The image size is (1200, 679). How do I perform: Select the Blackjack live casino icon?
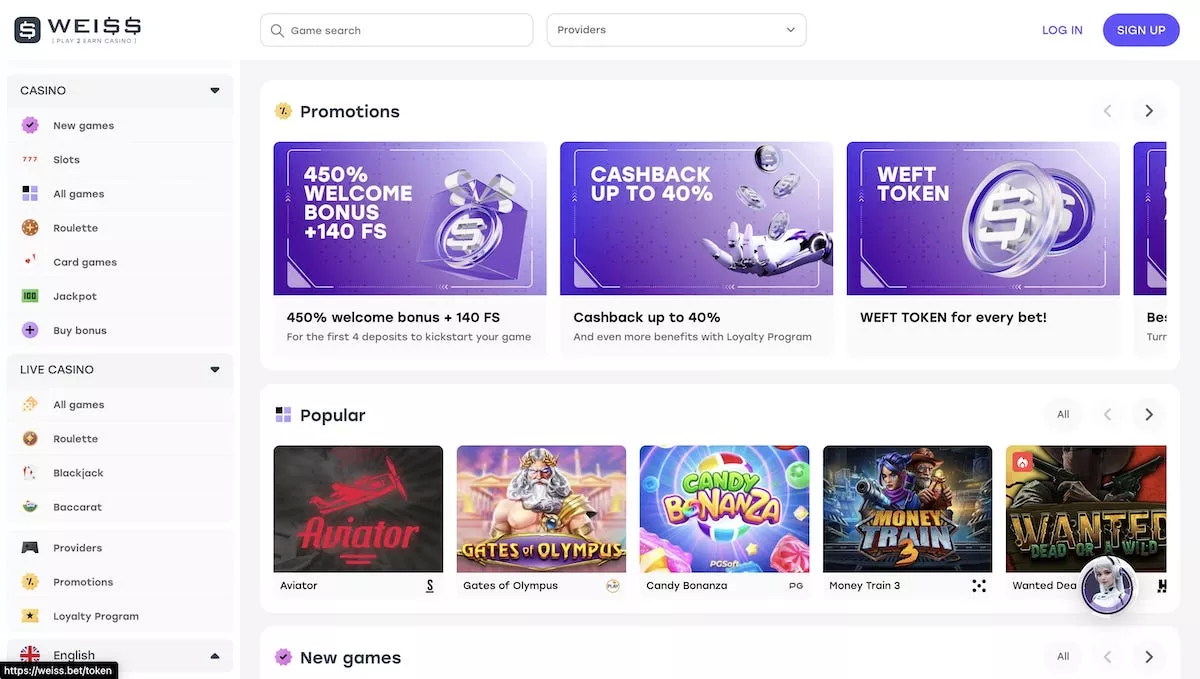tap(30, 472)
